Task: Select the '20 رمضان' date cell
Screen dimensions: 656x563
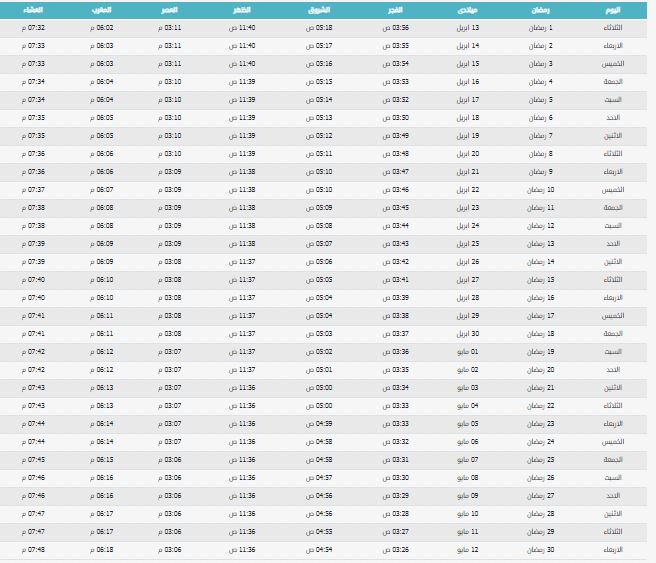Action: [x=541, y=370]
